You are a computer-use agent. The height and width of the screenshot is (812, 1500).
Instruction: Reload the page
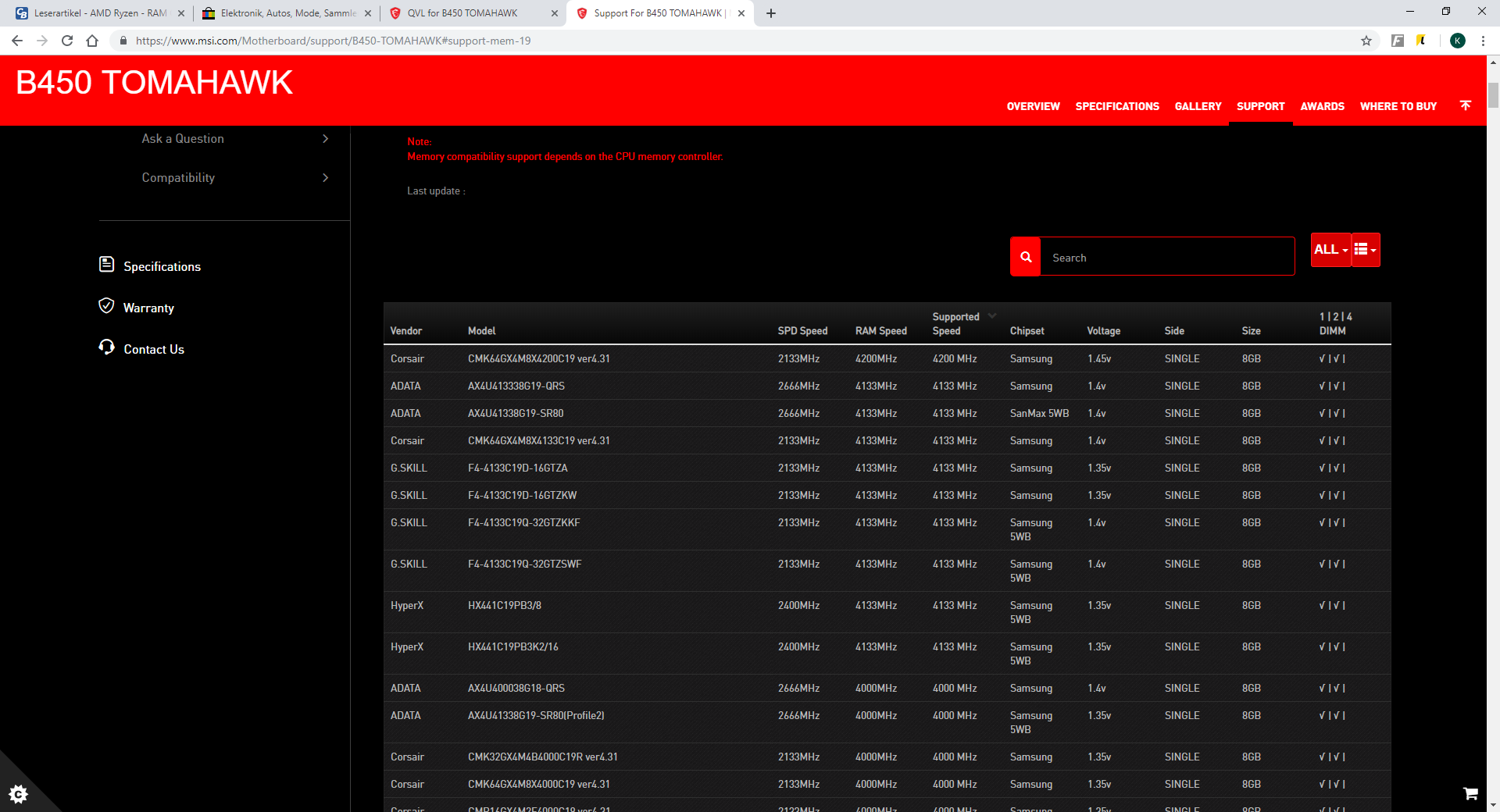point(67,41)
